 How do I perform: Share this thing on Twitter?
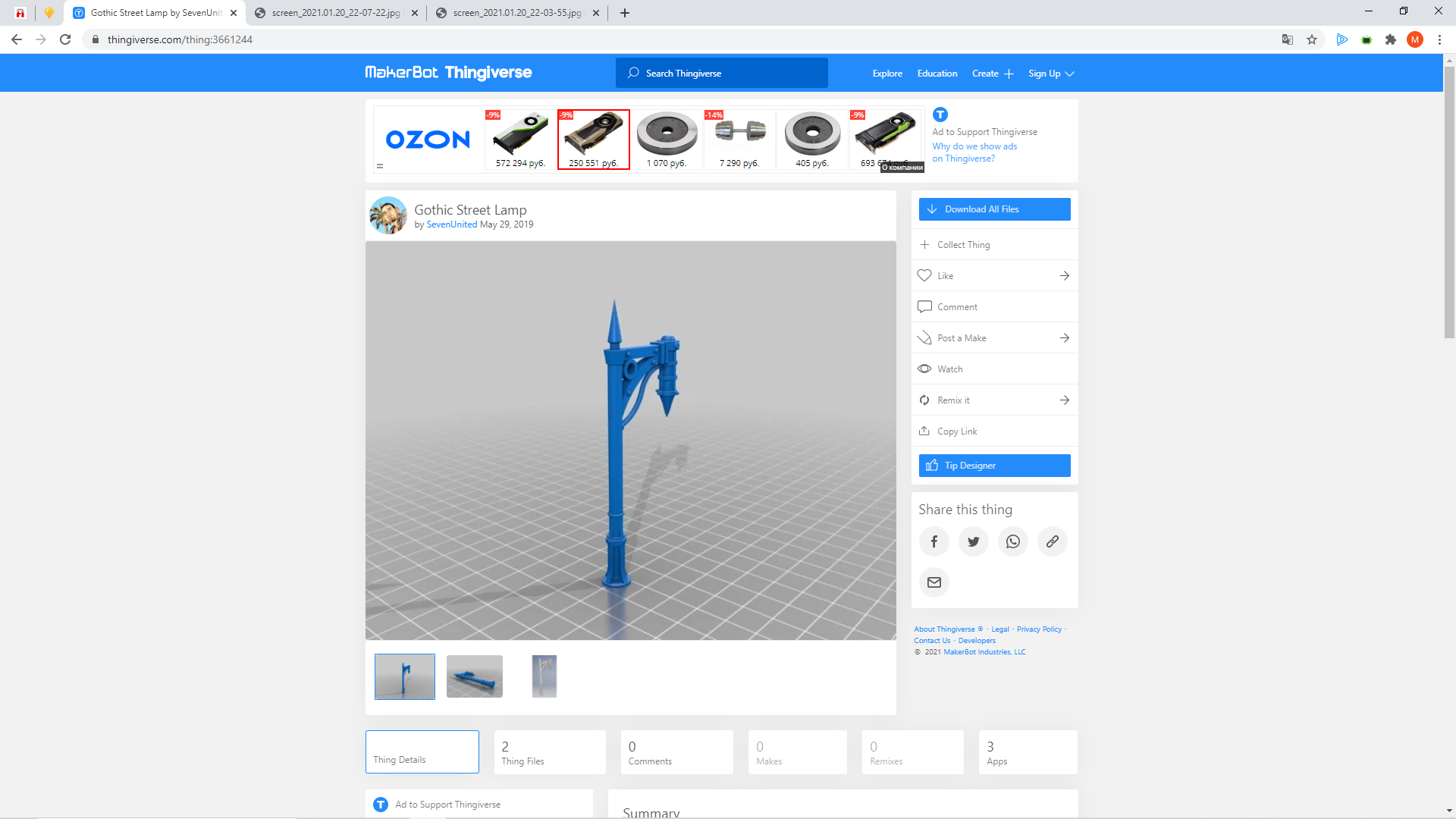click(974, 541)
